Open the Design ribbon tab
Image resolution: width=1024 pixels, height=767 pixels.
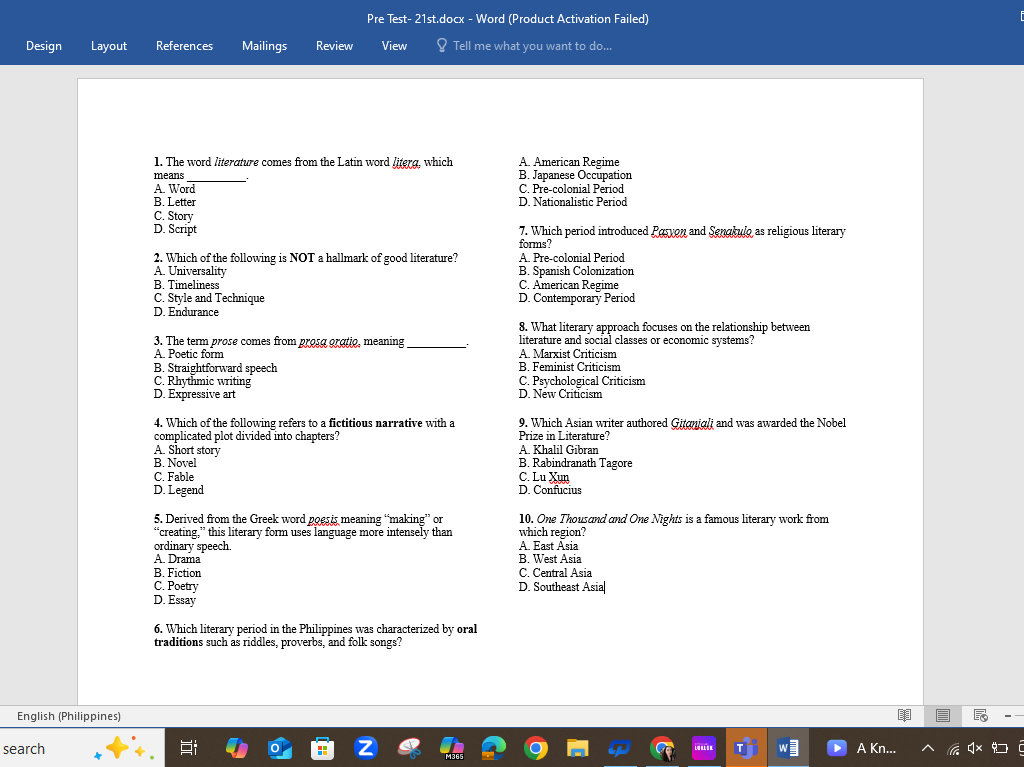tap(44, 46)
